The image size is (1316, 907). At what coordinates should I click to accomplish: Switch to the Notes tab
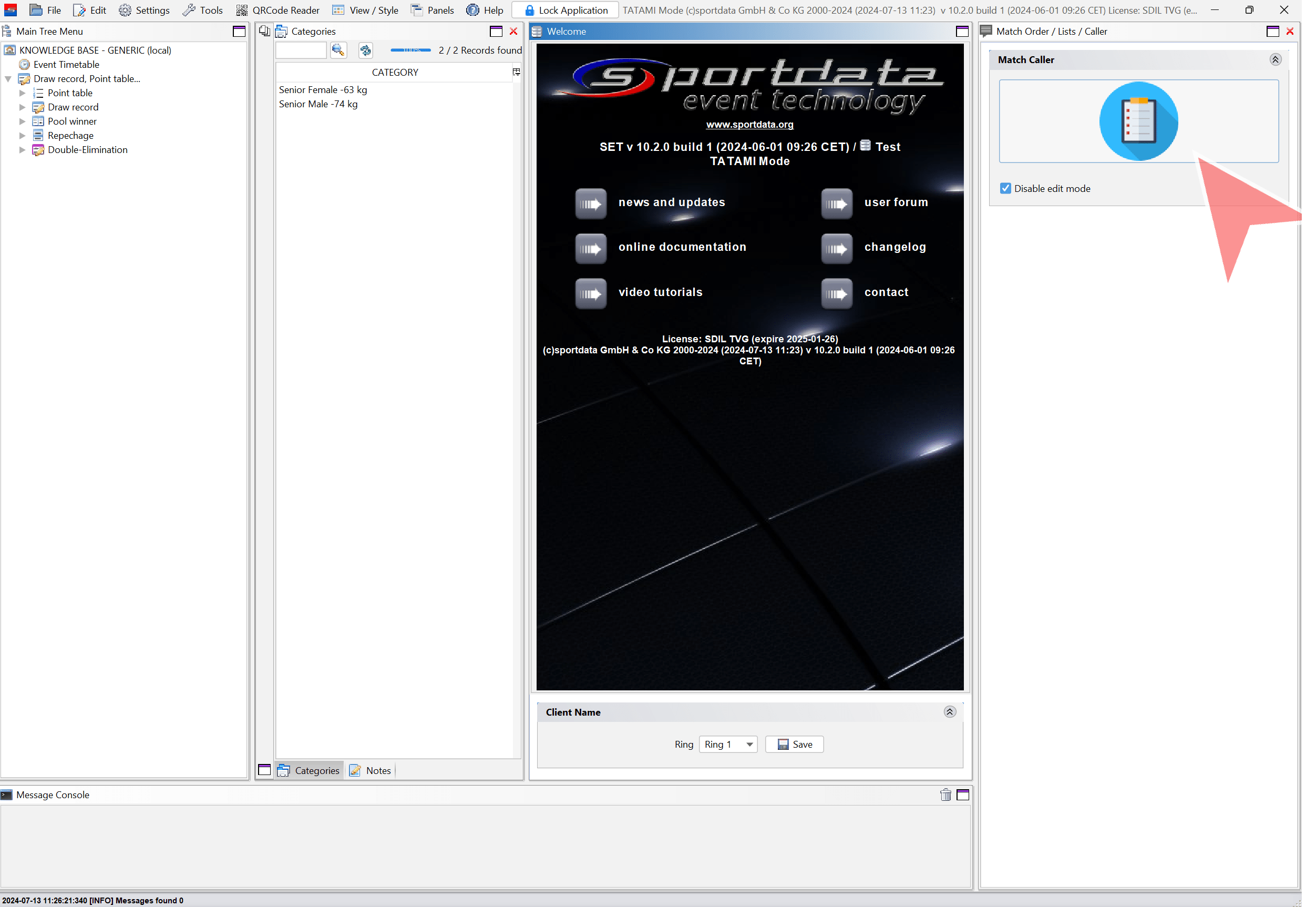pyautogui.click(x=371, y=771)
